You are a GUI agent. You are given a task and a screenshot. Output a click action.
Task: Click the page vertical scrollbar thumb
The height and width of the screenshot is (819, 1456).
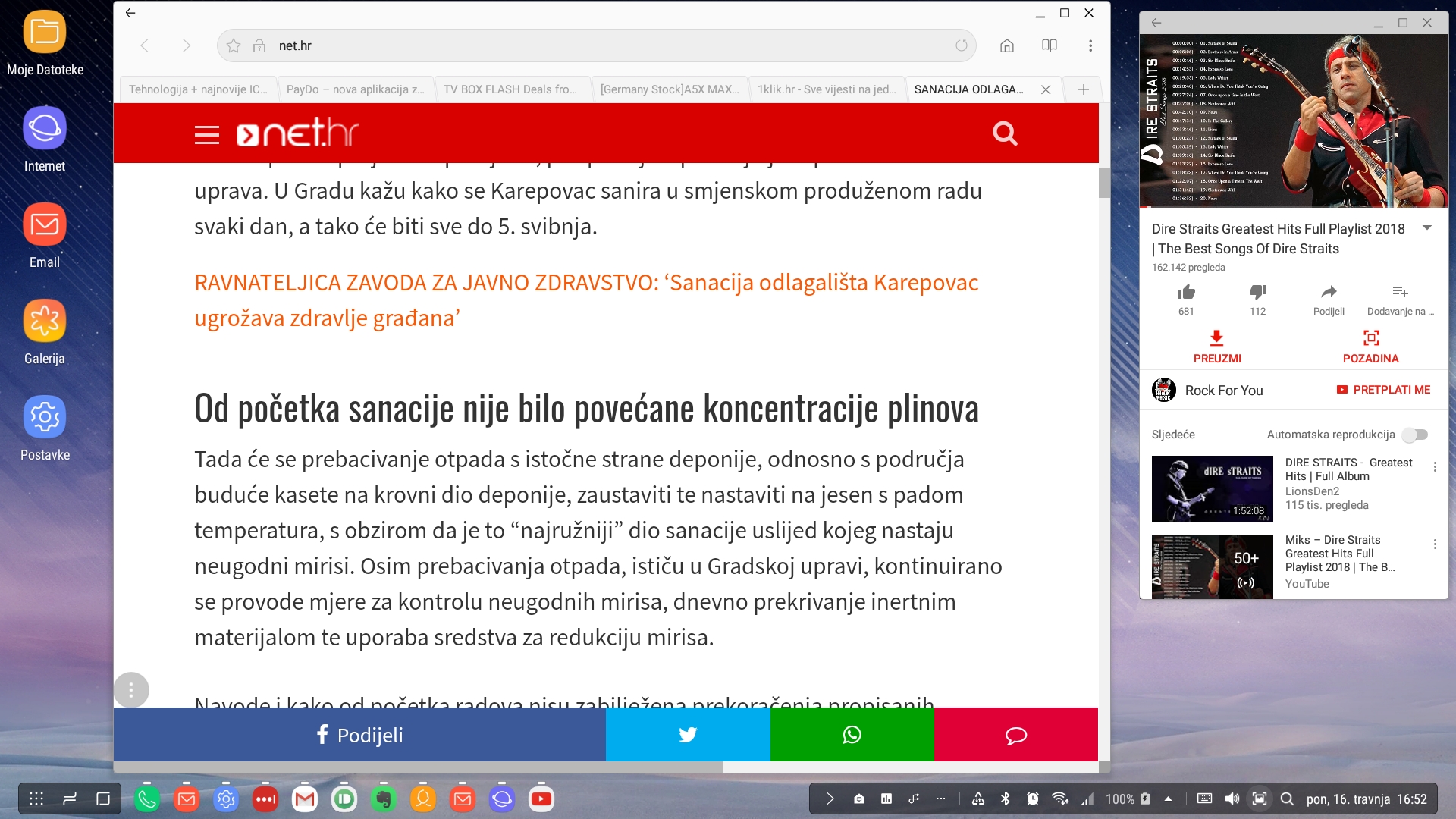[x=1104, y=183]
